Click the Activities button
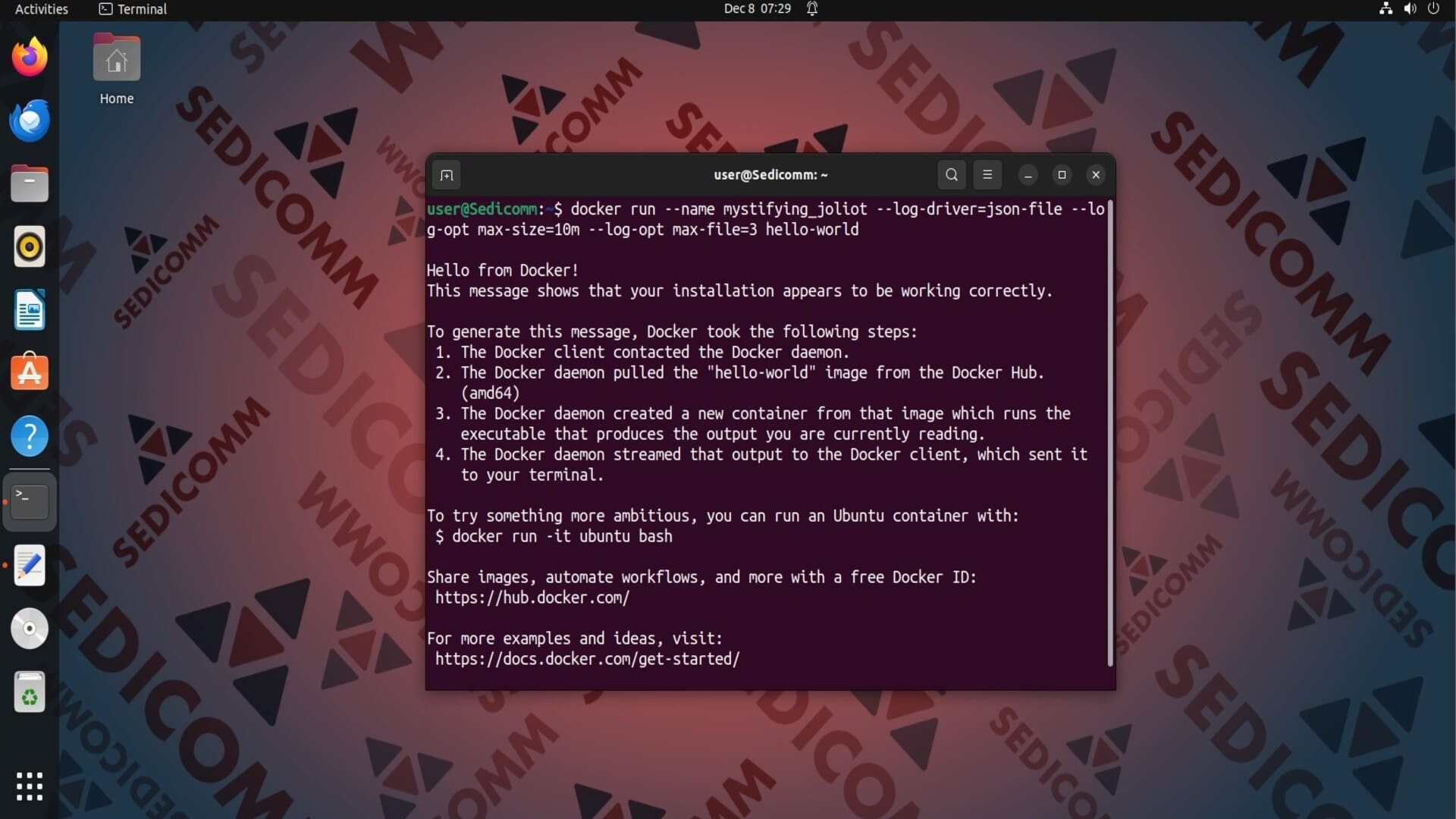The image size is (1456, 819). (42, 9)
